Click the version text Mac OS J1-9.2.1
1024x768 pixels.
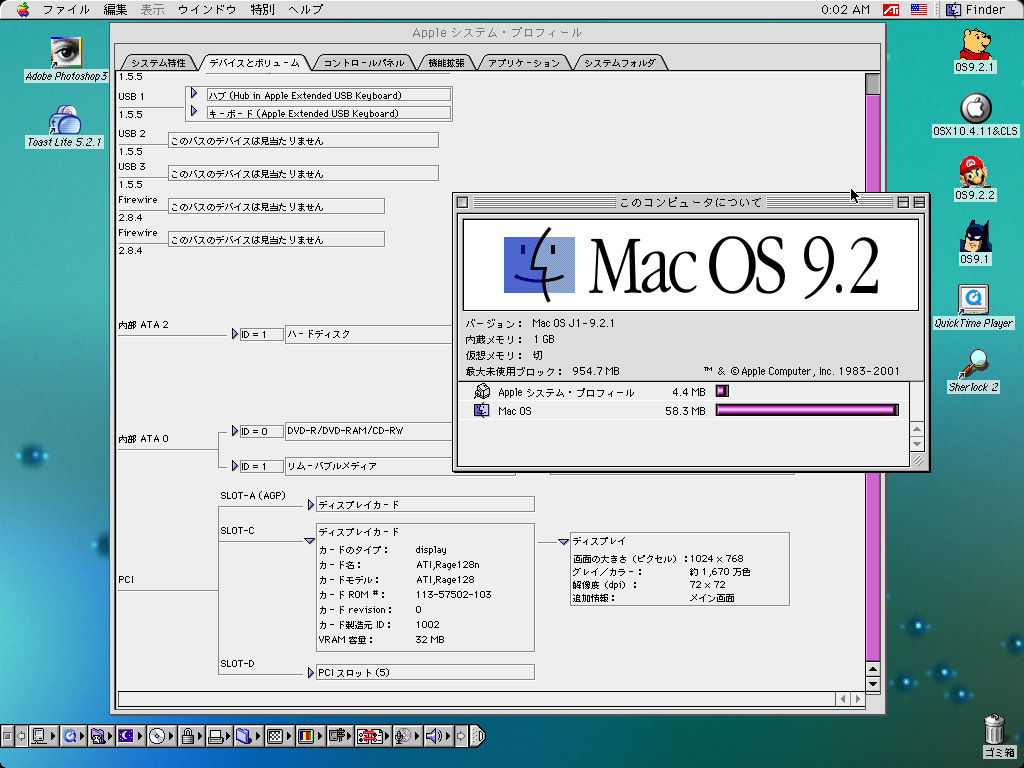pos(573,323)
